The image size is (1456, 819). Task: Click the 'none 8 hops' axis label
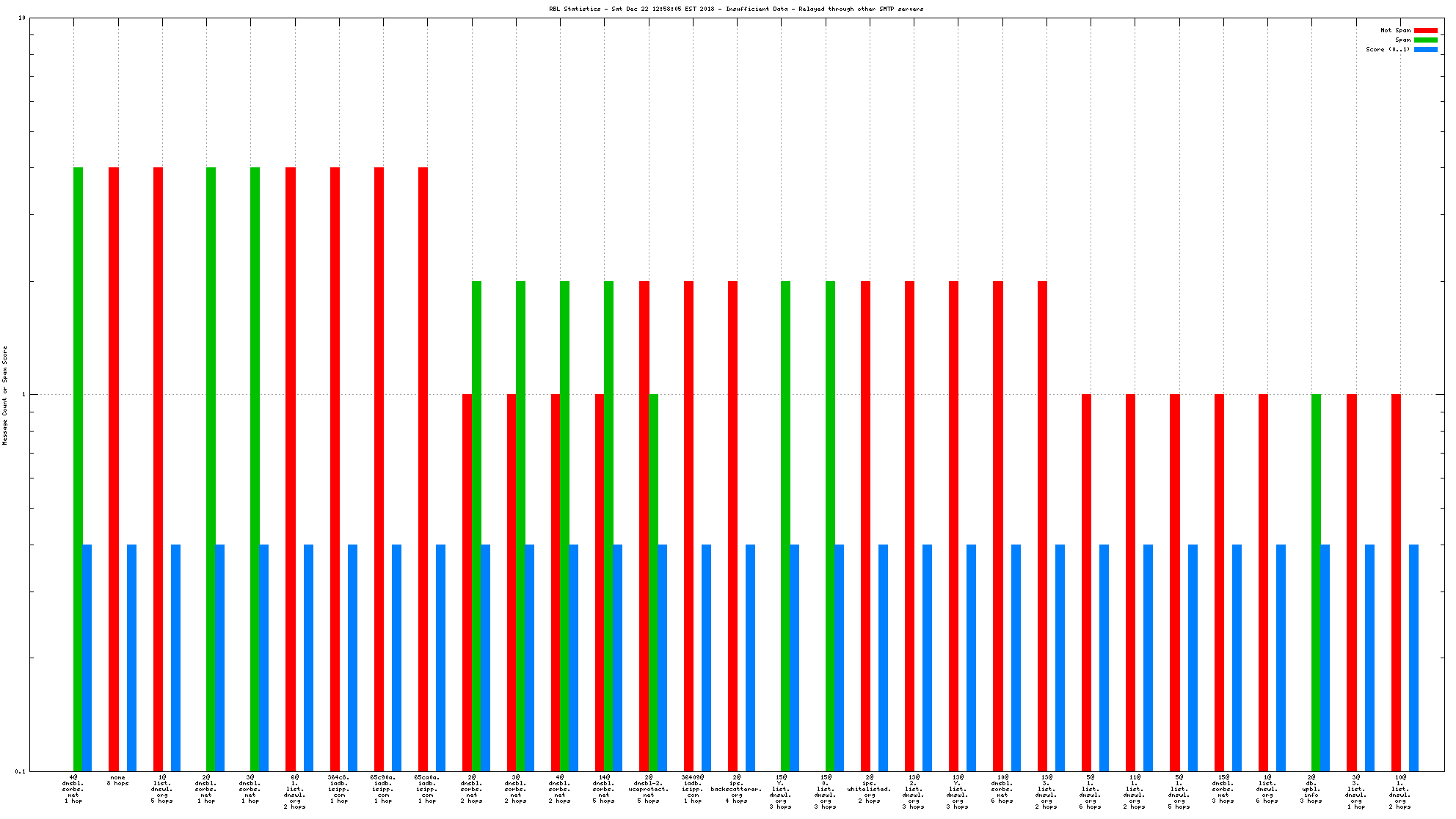coord(117,780)
